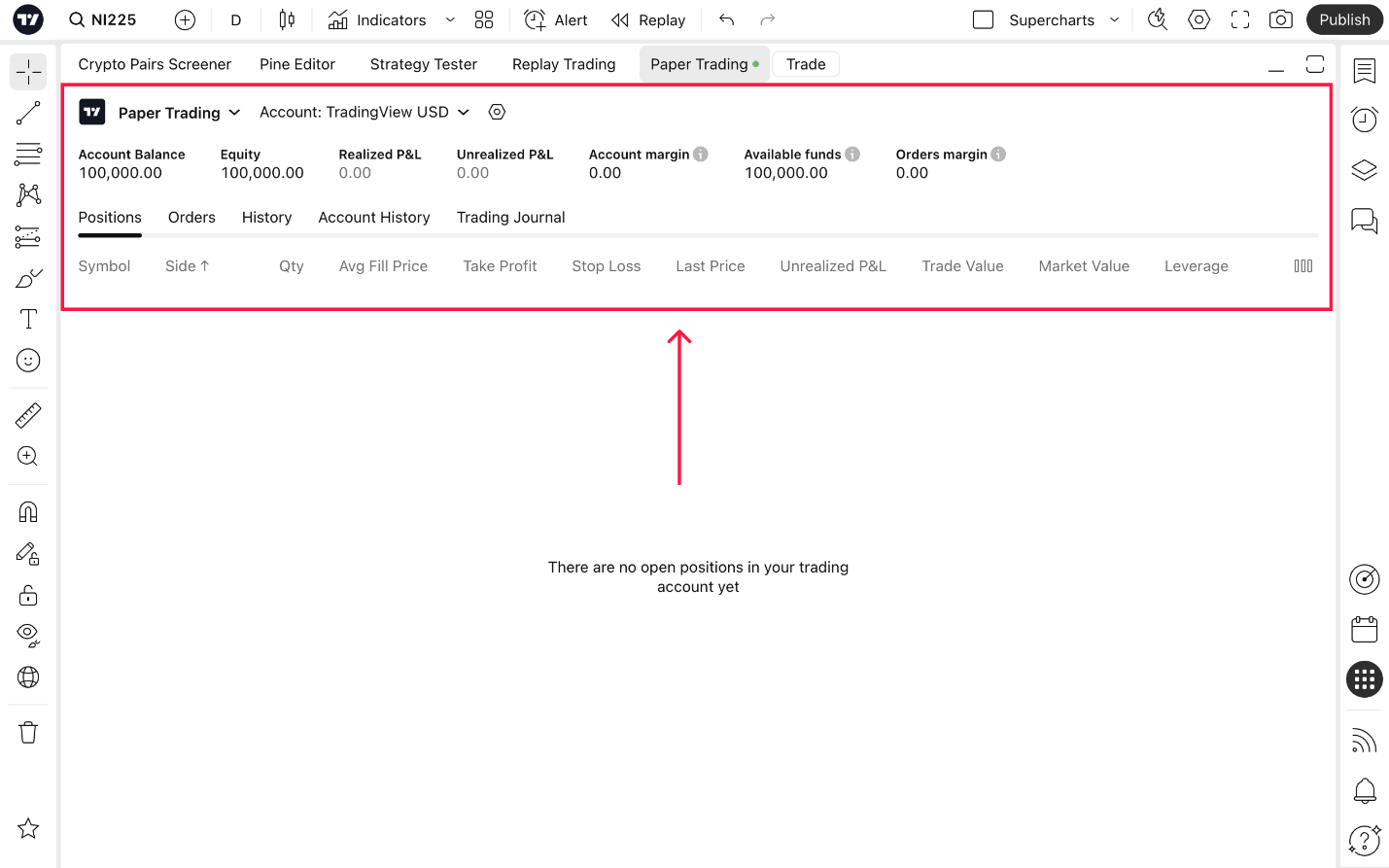Switch to the History tab
Viewport: 1389px width, 868px height.
266,218
